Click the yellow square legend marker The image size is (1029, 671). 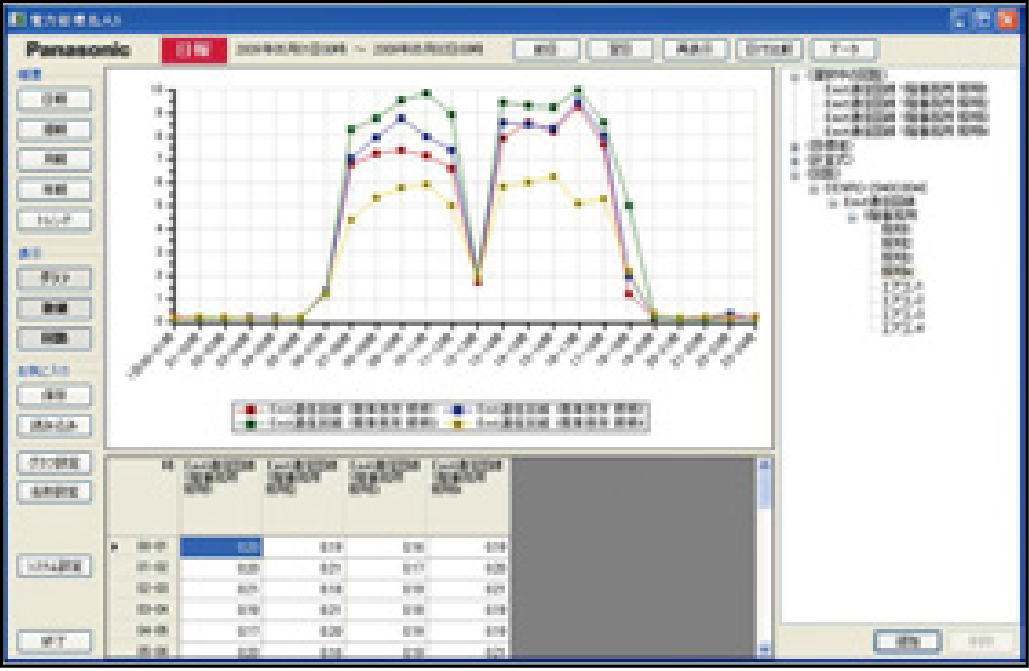click(x=456, y=423)
